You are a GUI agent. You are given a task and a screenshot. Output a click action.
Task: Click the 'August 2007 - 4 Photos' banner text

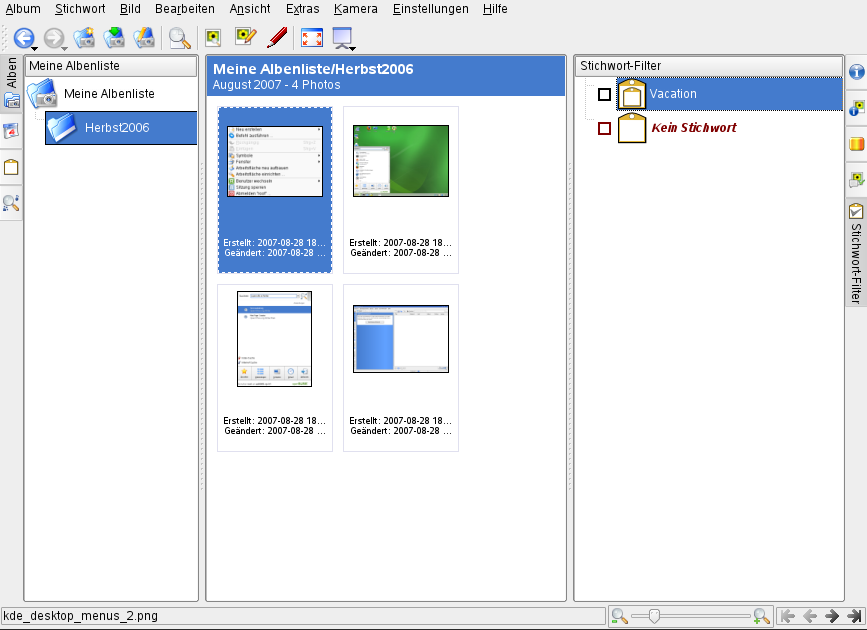coord(276,85)
